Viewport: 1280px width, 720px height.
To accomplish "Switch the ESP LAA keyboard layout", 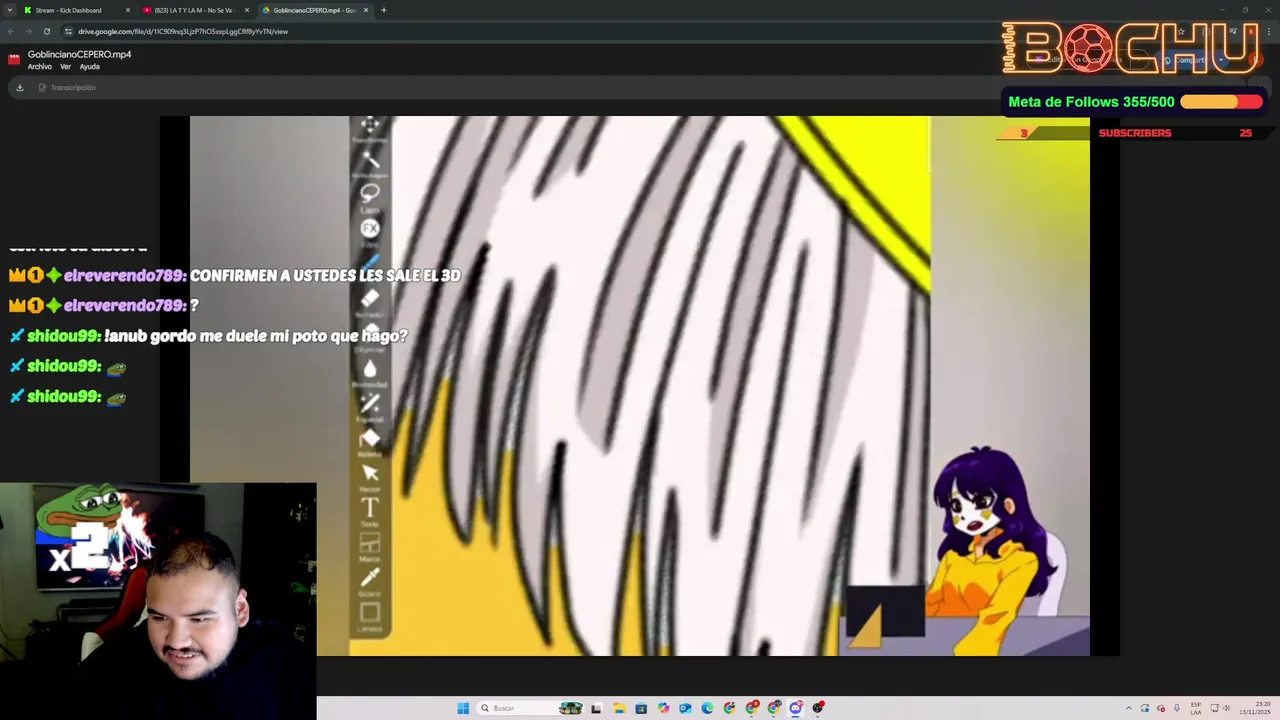I will 1196,709.
